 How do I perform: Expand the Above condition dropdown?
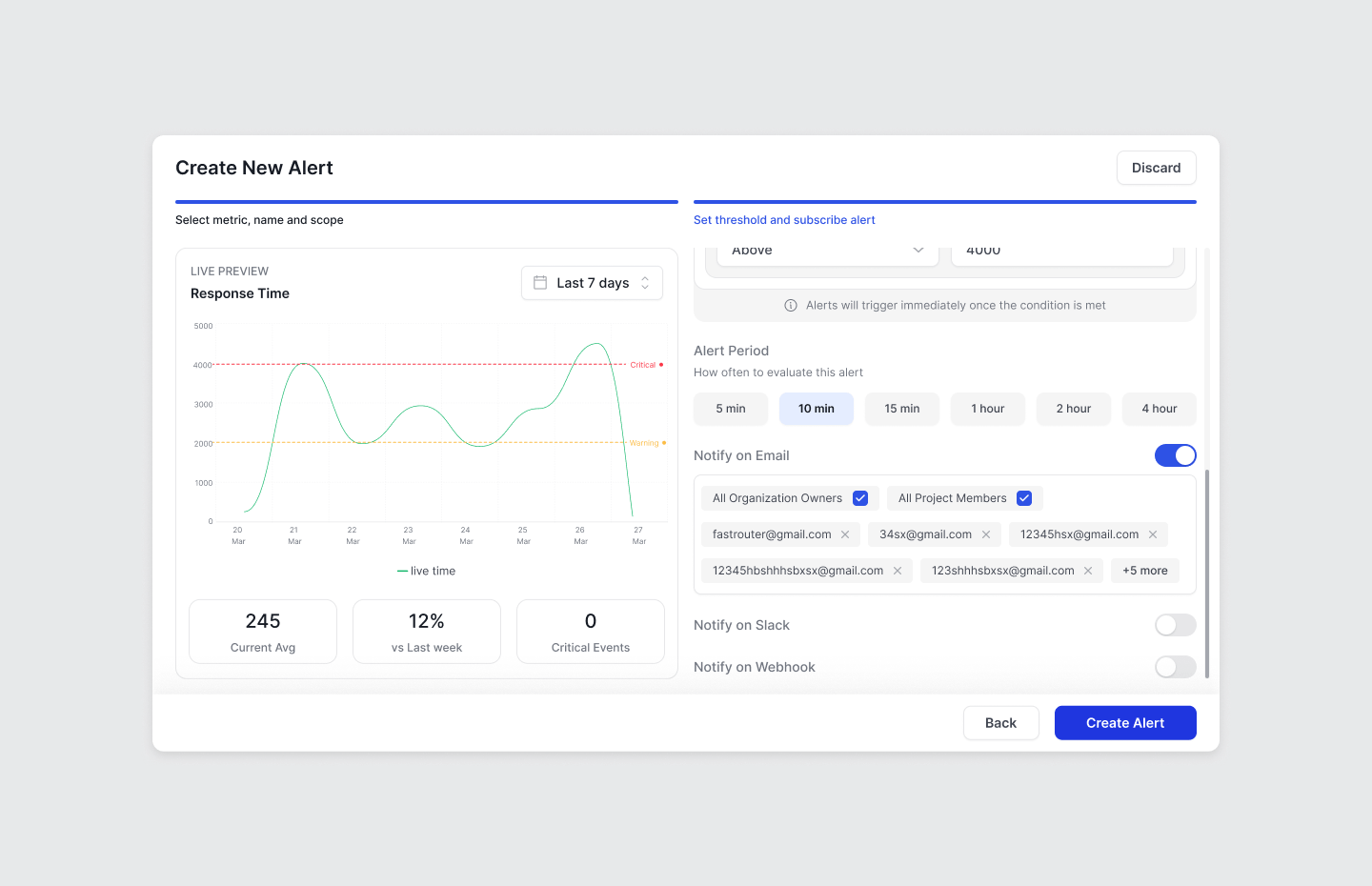coord(825,252)
